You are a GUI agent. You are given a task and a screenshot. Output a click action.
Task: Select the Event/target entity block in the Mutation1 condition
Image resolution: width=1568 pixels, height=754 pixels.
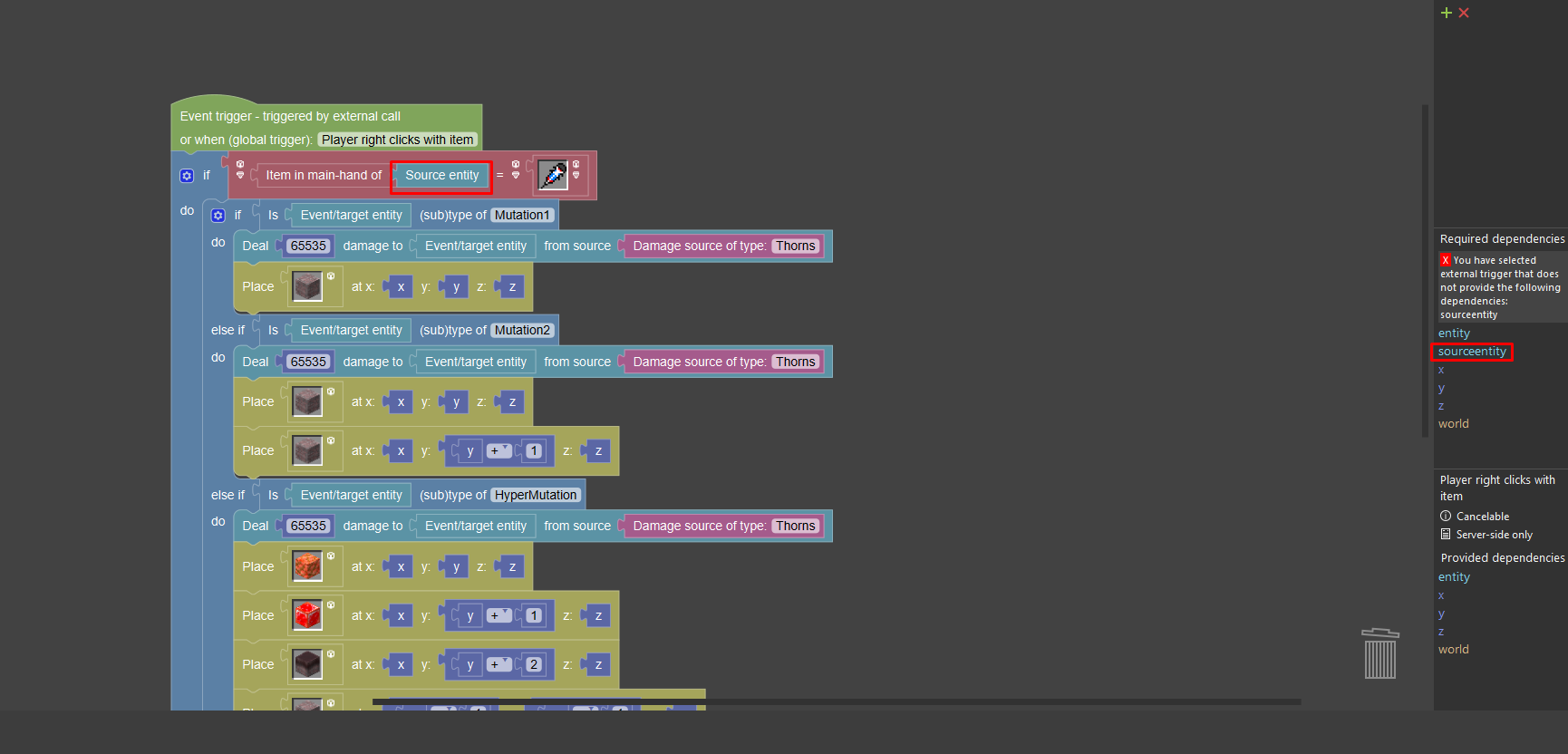tap(351, 216)
